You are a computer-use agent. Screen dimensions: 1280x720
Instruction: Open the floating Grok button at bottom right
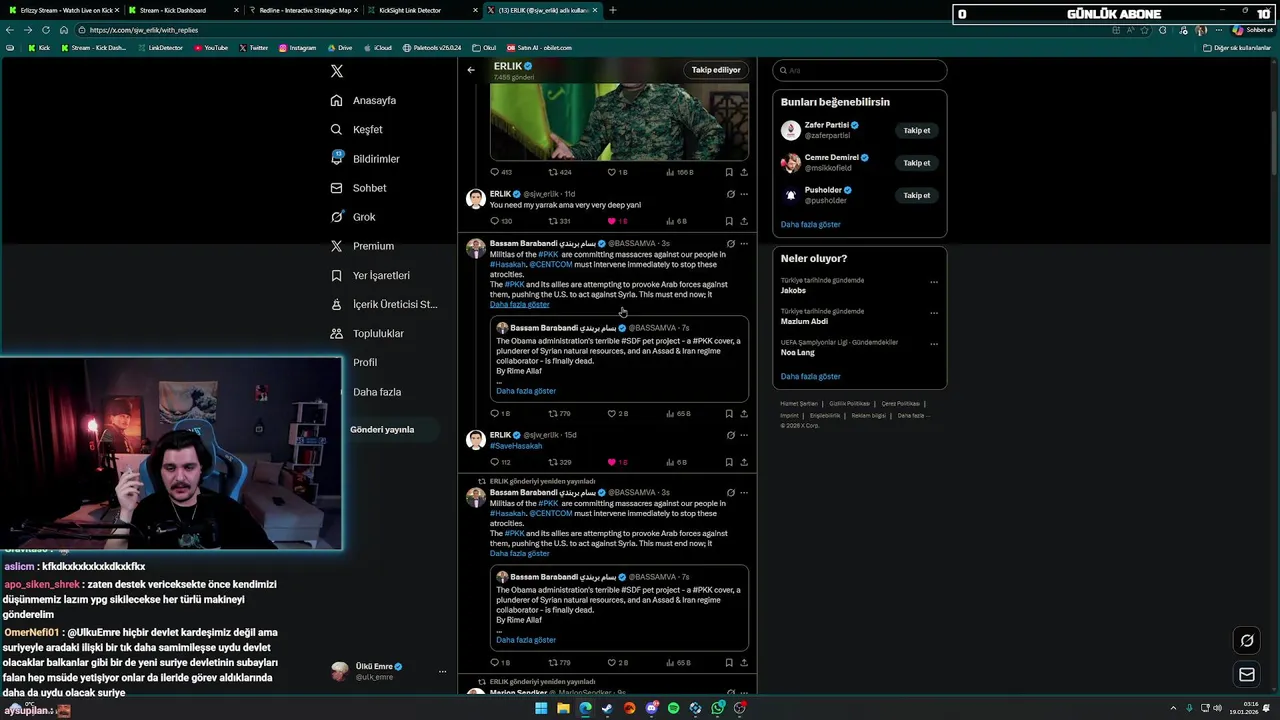tap(1247, 641)
